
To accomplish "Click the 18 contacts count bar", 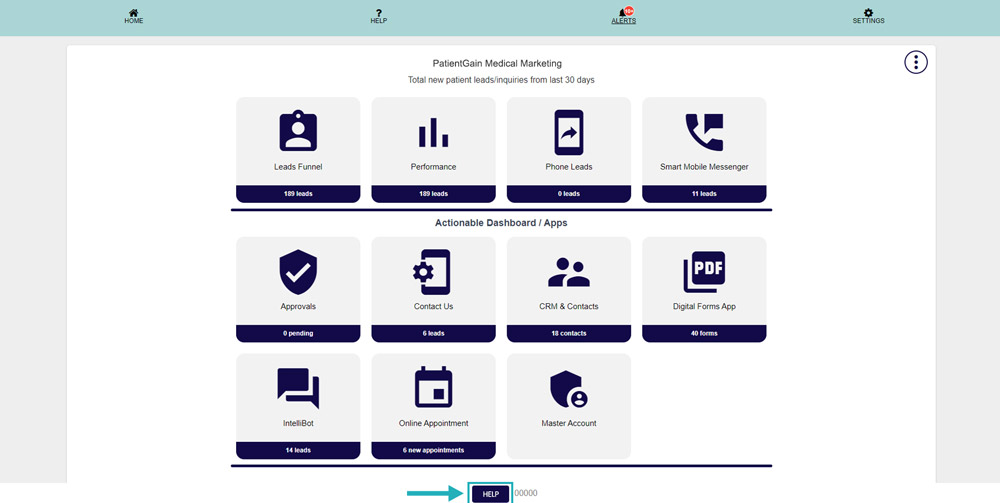I will 569,333.
